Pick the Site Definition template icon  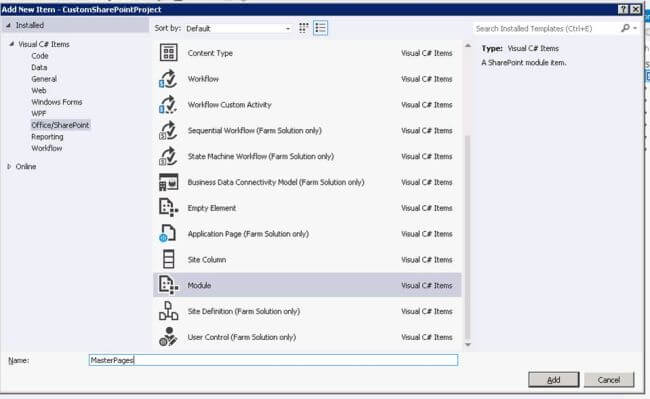[168, 311]
